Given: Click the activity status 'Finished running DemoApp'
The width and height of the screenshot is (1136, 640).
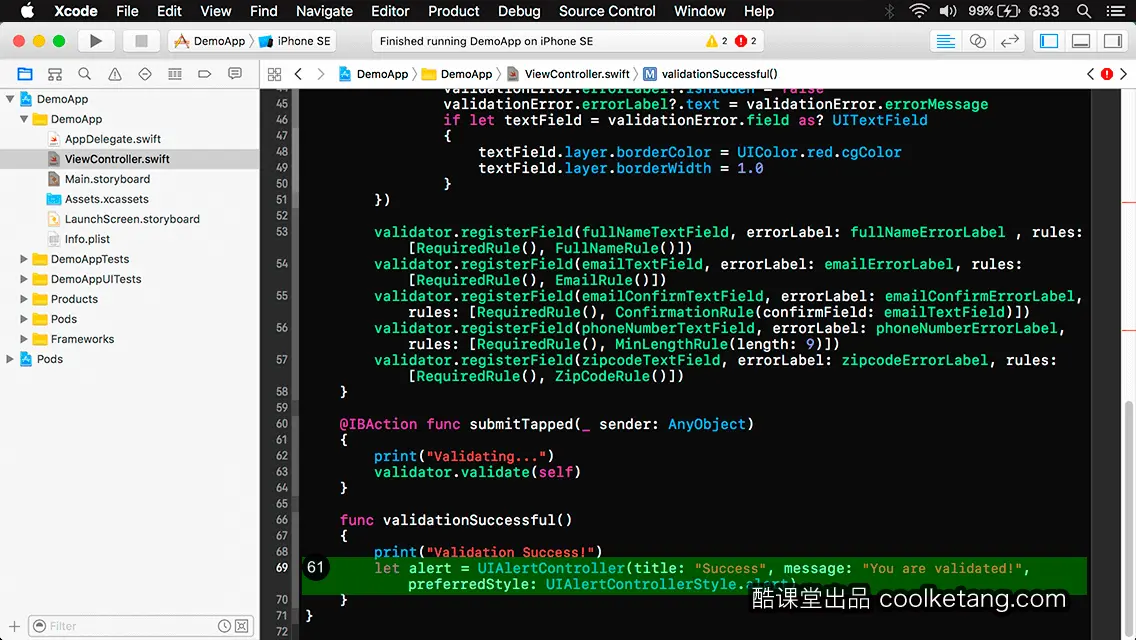Looking at the screenshot, I should (x=486, y=41).
